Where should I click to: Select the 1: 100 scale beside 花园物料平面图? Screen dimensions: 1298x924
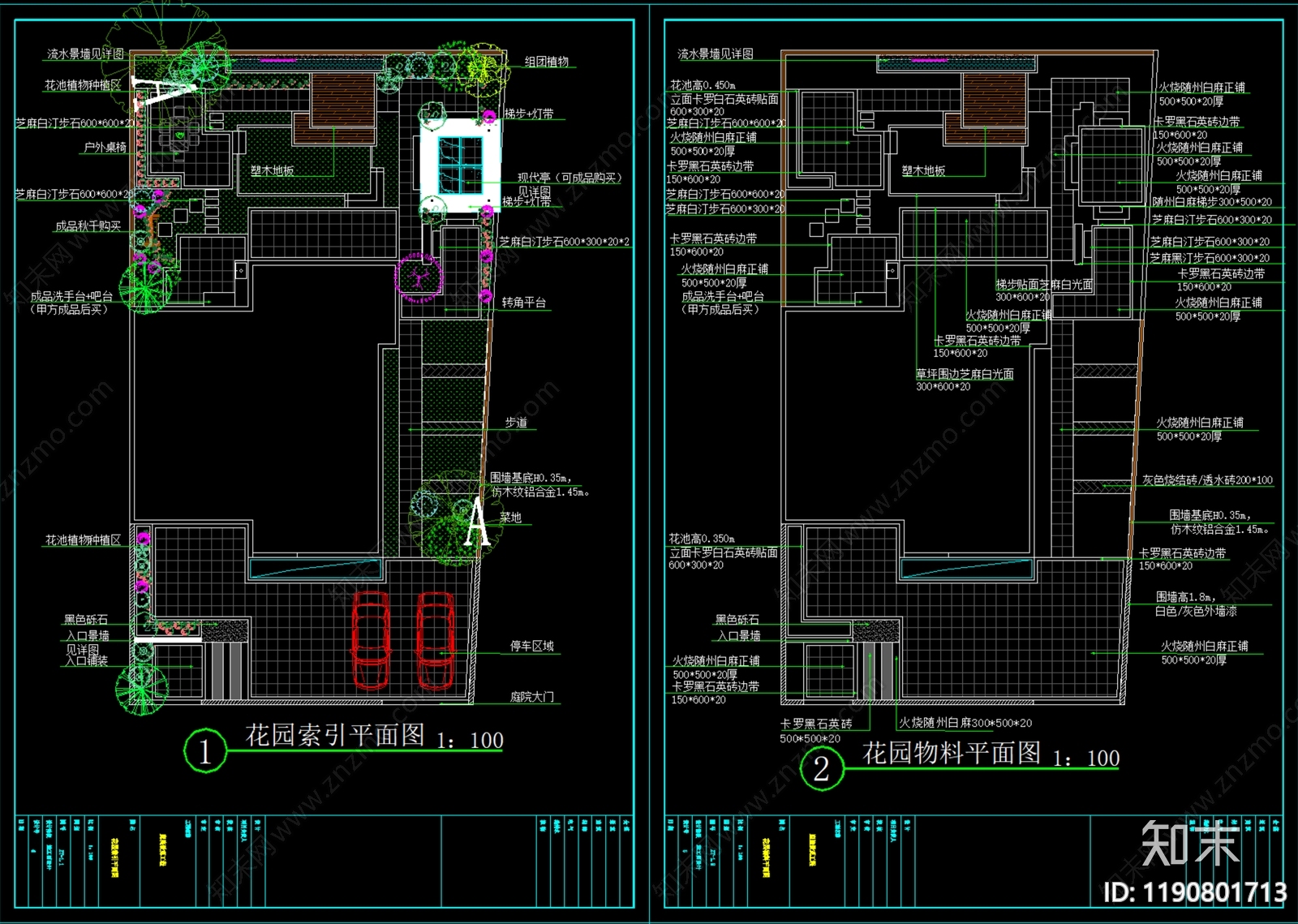point(1086,759)
